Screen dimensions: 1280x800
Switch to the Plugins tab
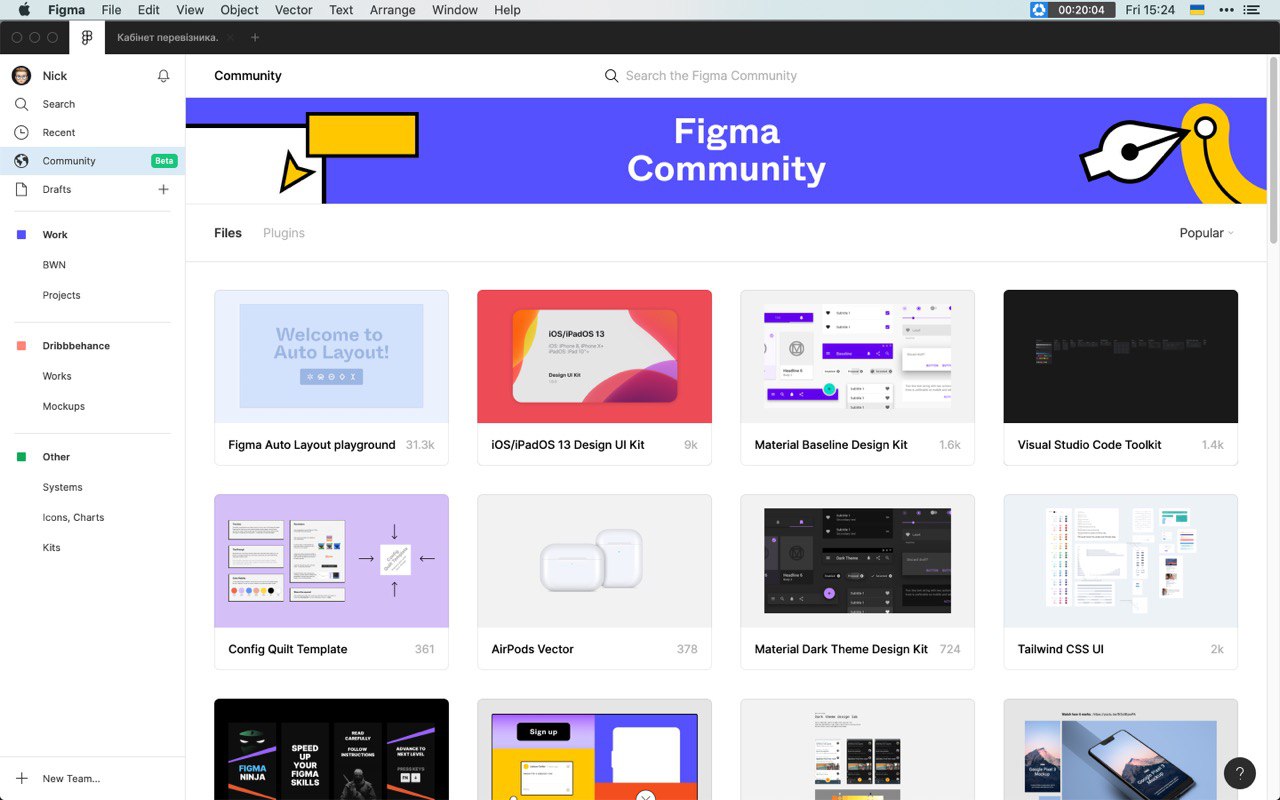pyautogui.click(x=284, y=233)
